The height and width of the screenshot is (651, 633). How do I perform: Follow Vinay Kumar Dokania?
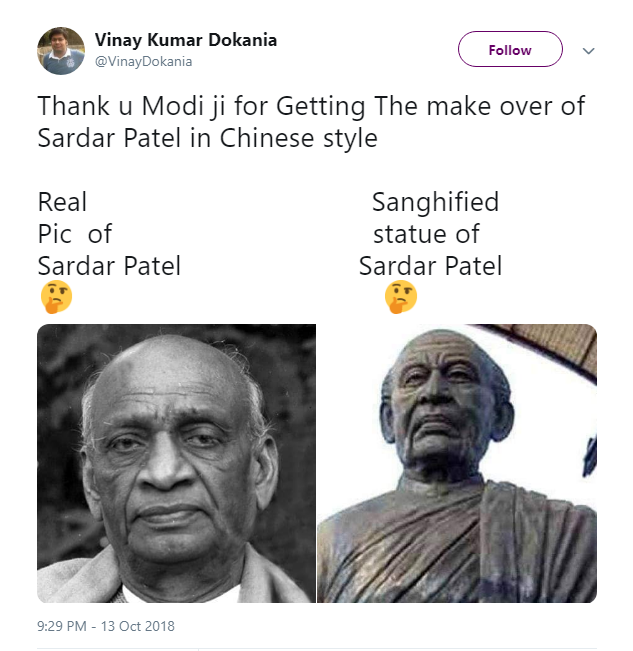coord(510,49)
